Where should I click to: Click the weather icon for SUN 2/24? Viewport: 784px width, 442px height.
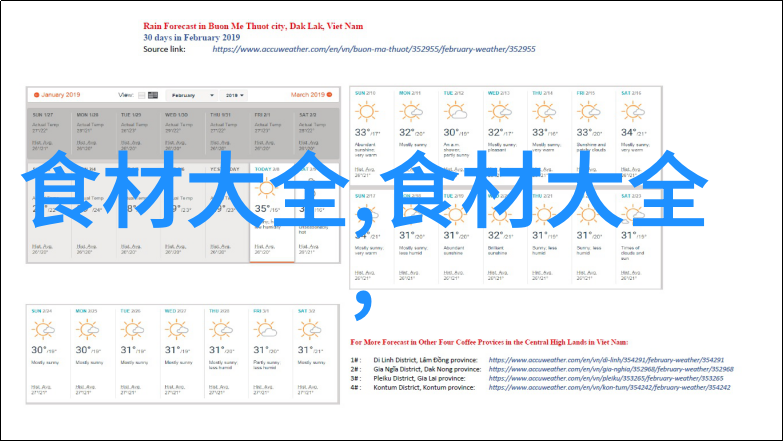[x=43, y=330]
